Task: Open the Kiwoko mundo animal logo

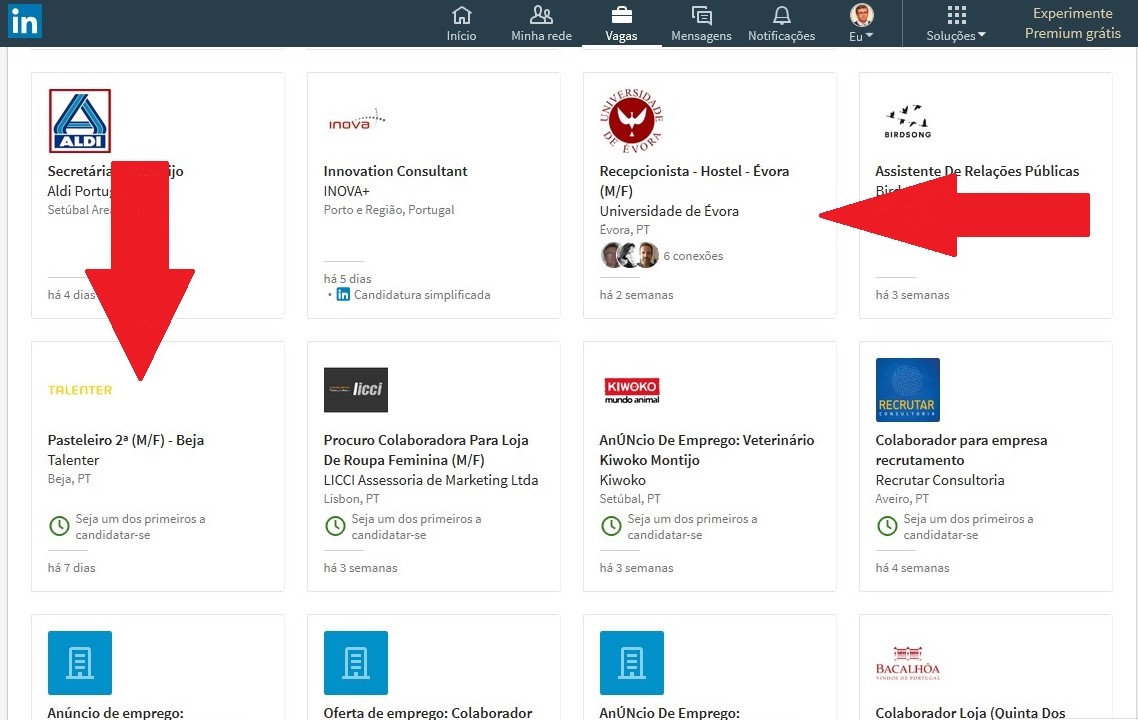Action: pyautogui.click(x=632, y=390)
